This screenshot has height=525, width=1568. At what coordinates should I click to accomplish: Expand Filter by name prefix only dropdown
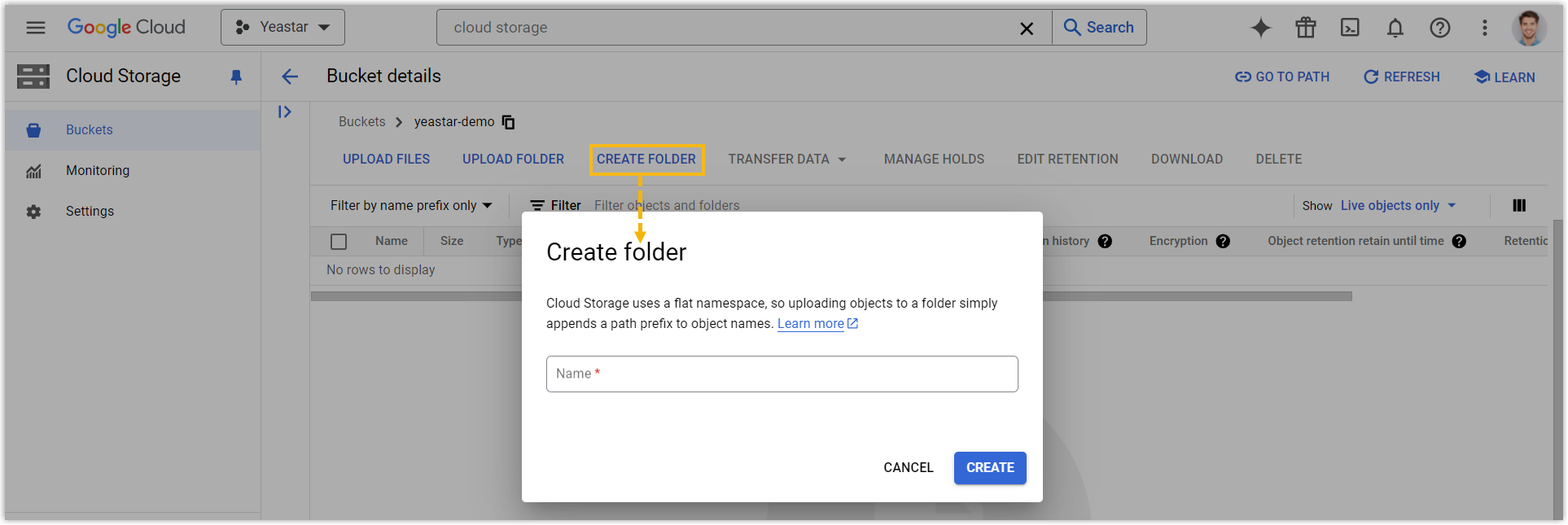(x=411, y=206)
